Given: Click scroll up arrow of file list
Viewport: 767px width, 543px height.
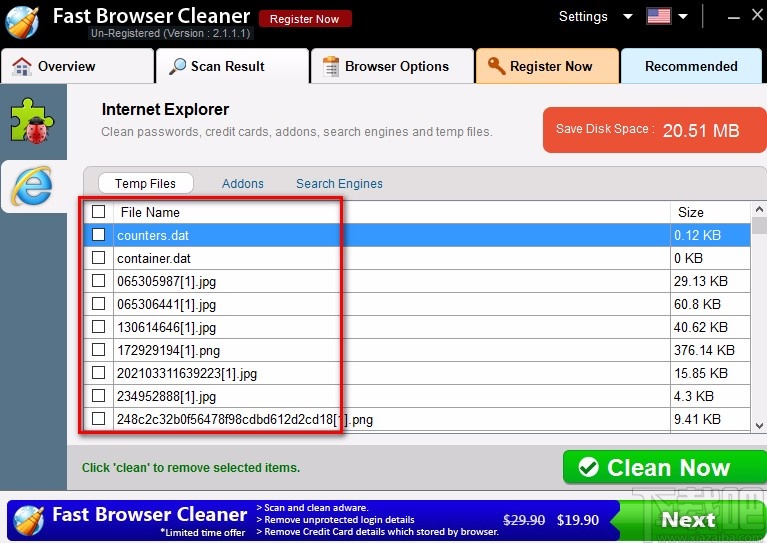Looking at the screenshot, I should coord(759,210).
